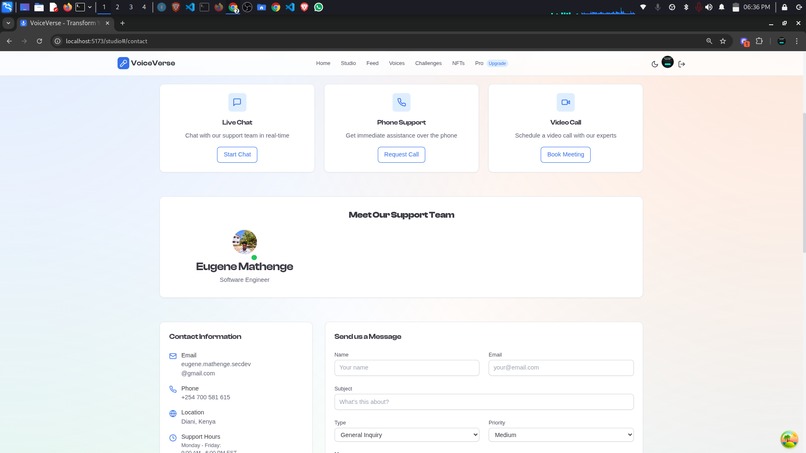The width and height of the screenshot is (806, 453).
Task: Click the Book Meeting button
Action: coord(565,155)
